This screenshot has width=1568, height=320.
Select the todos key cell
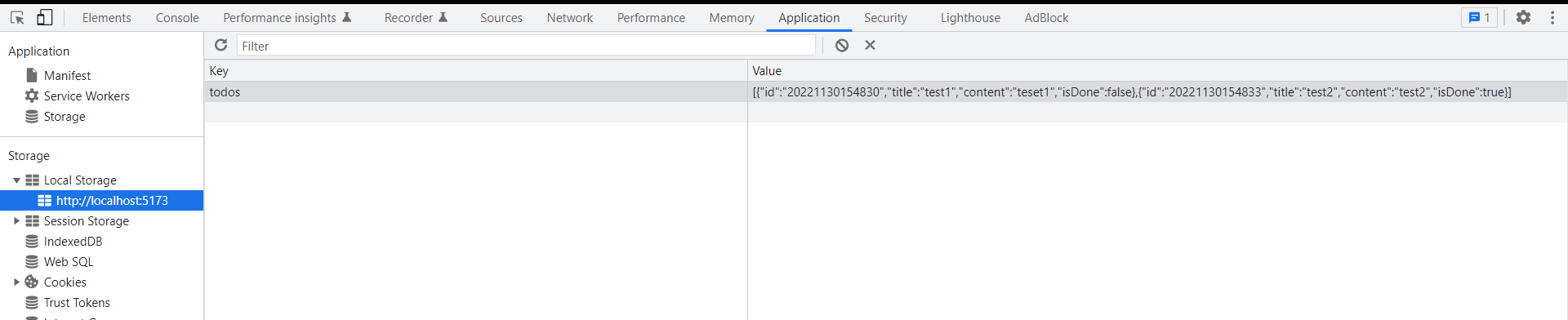coord(475,91)
